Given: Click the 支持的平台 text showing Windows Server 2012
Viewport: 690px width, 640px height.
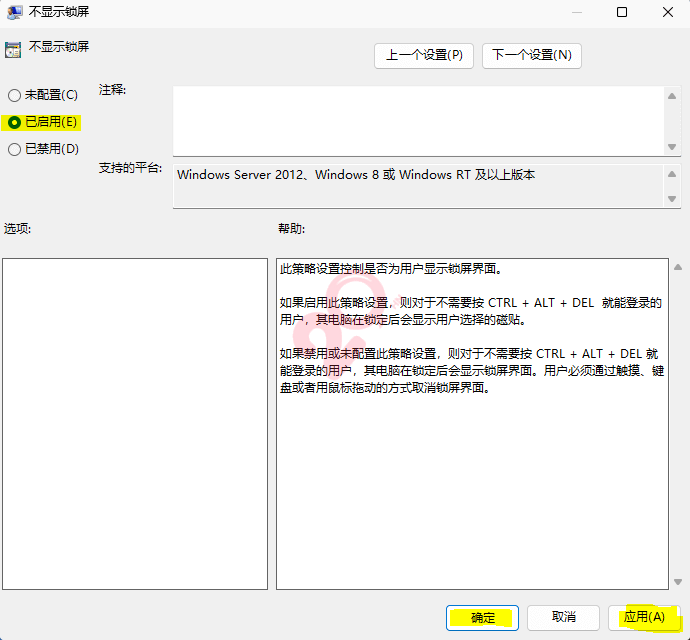Looking at the screenshot, I should (356, 174).
